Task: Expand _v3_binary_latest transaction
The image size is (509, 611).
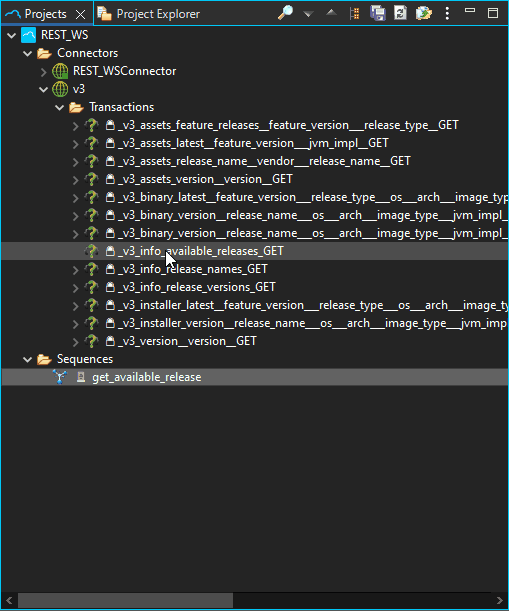Action: [76, 198]
